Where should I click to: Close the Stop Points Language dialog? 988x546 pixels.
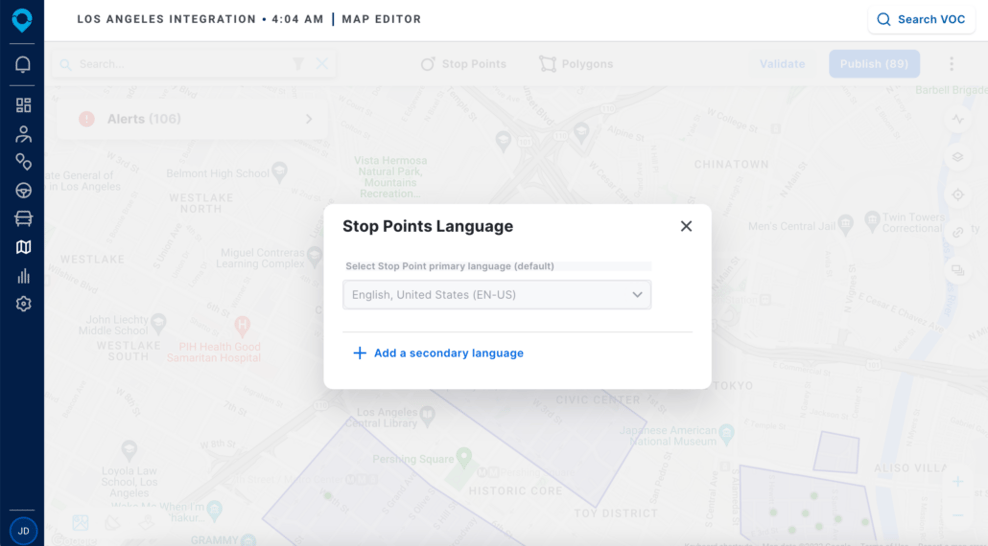click(x=686, y=226)
